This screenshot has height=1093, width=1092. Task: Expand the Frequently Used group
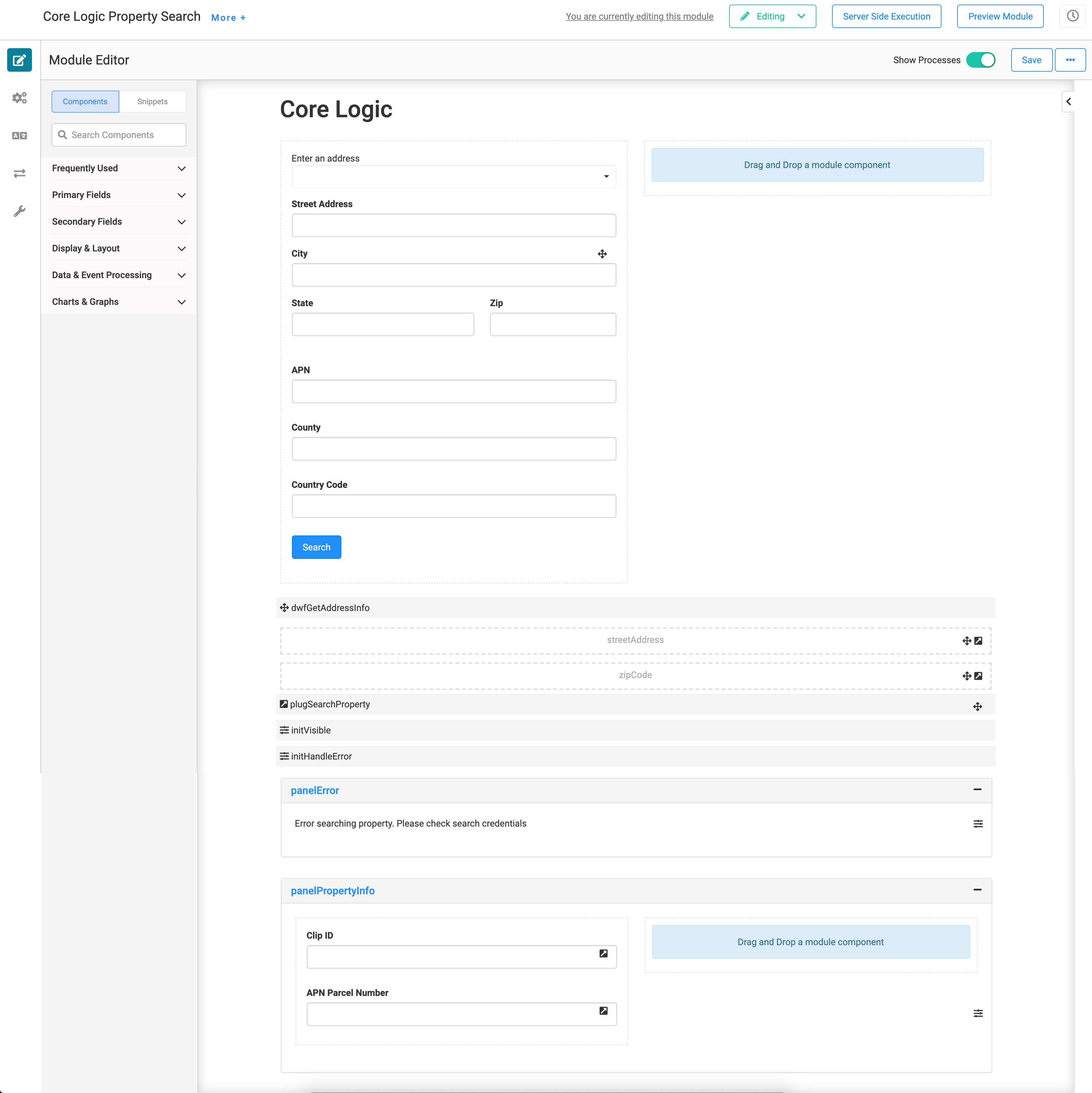[x=119, y=169]
